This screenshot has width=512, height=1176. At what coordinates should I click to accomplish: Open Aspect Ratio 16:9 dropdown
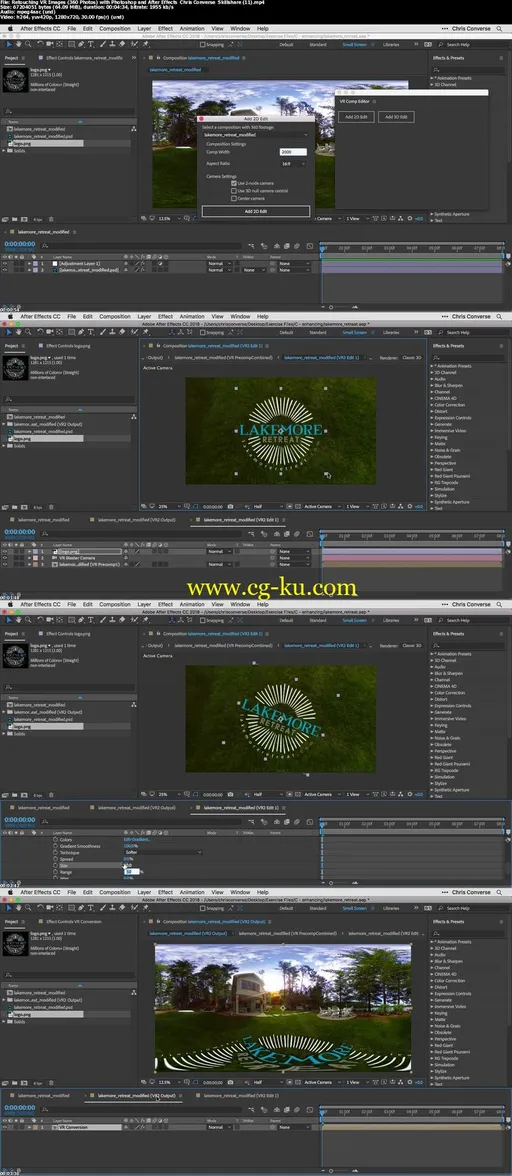[293, 164]
